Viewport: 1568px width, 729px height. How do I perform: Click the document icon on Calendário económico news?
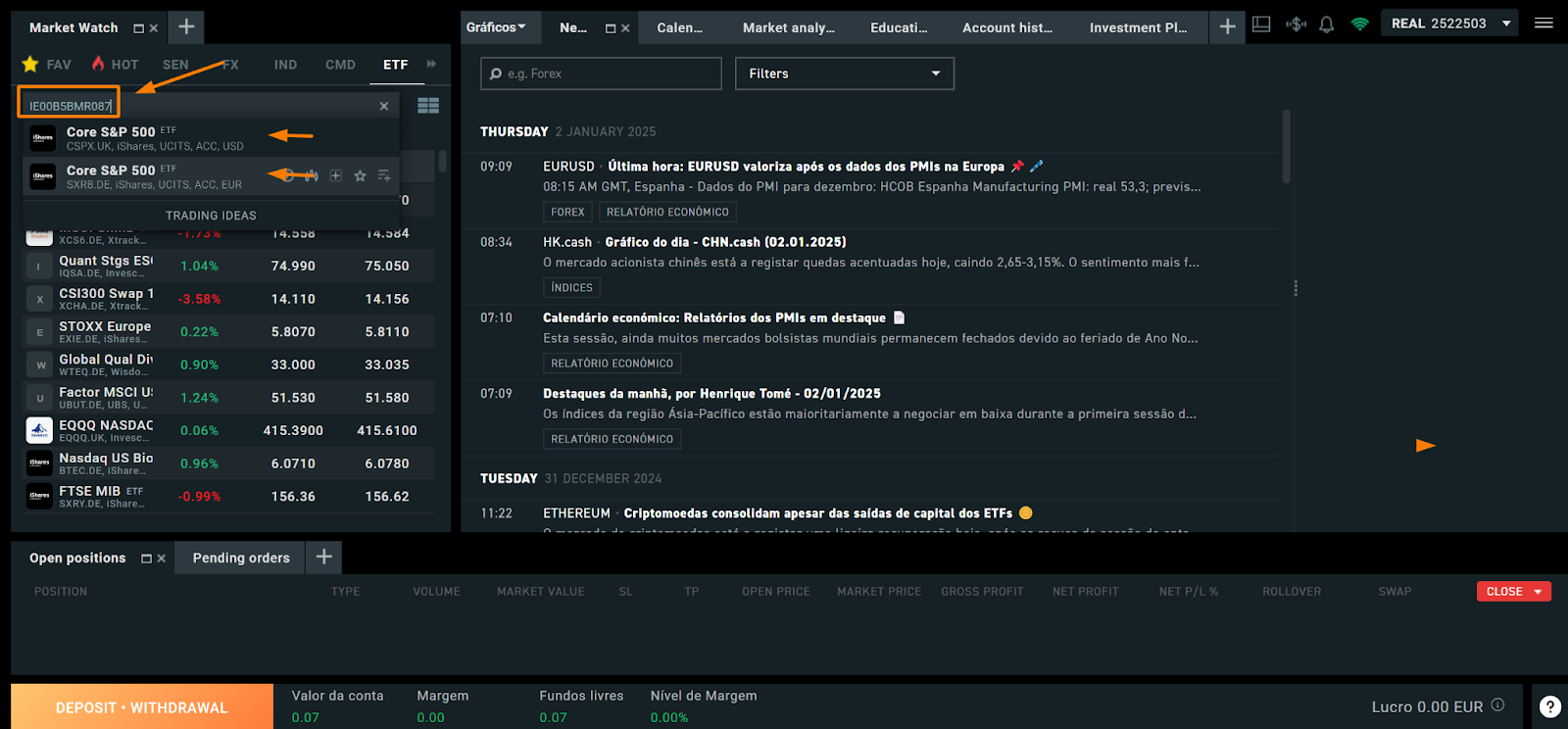pos(899,317)
